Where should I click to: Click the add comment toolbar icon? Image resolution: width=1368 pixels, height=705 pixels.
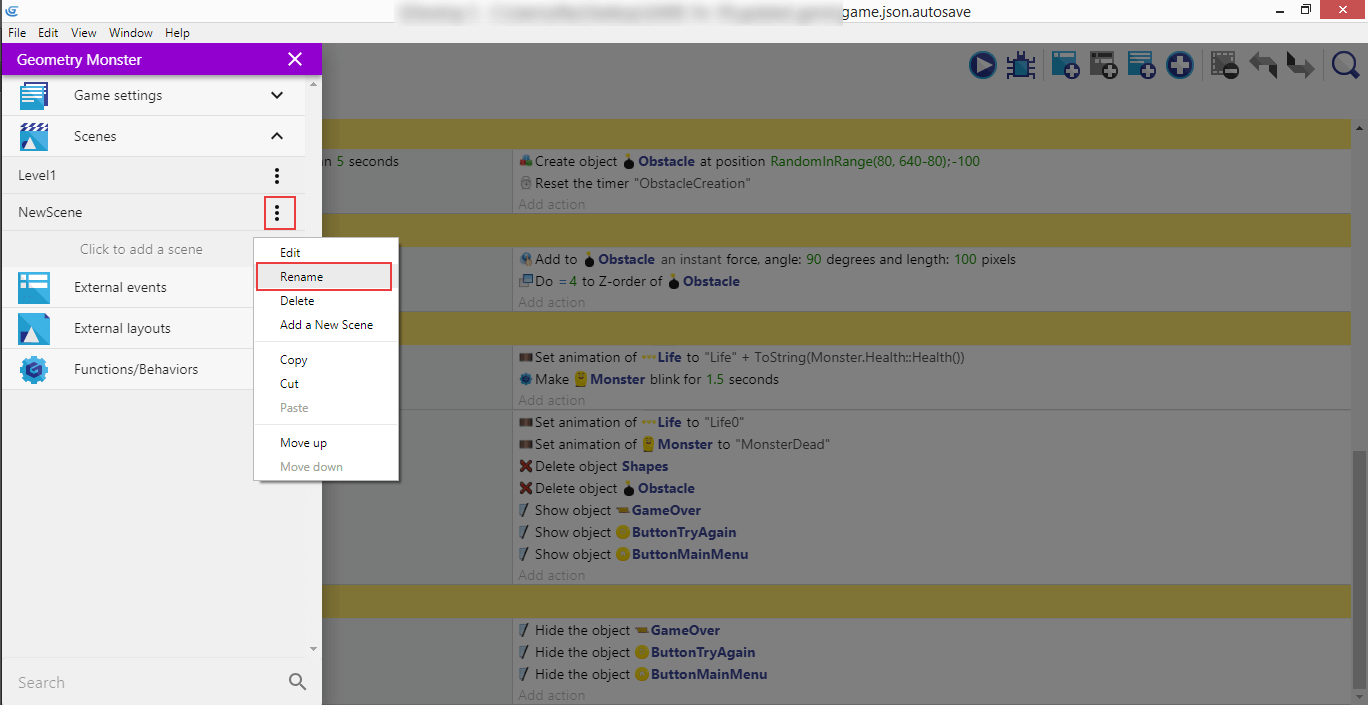pyautogui.click(x=1141, y=66)
